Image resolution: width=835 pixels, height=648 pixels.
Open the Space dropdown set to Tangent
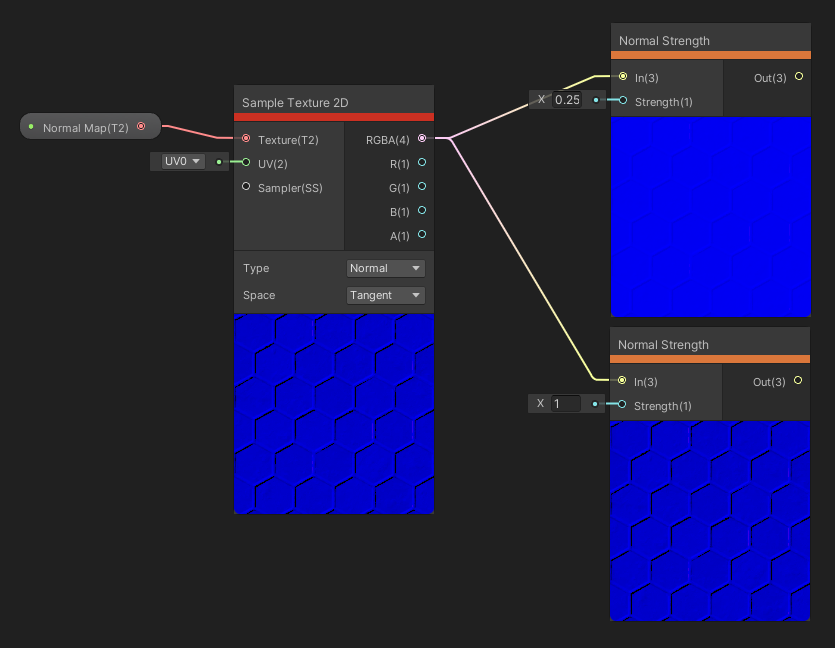386,295
